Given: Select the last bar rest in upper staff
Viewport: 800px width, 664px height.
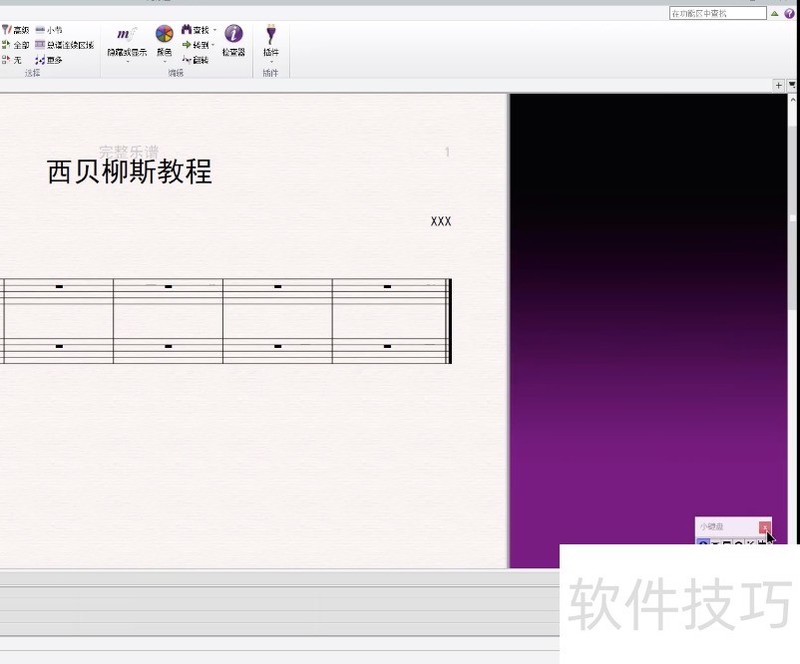Looking at the screenshot, I should [387, 287].
